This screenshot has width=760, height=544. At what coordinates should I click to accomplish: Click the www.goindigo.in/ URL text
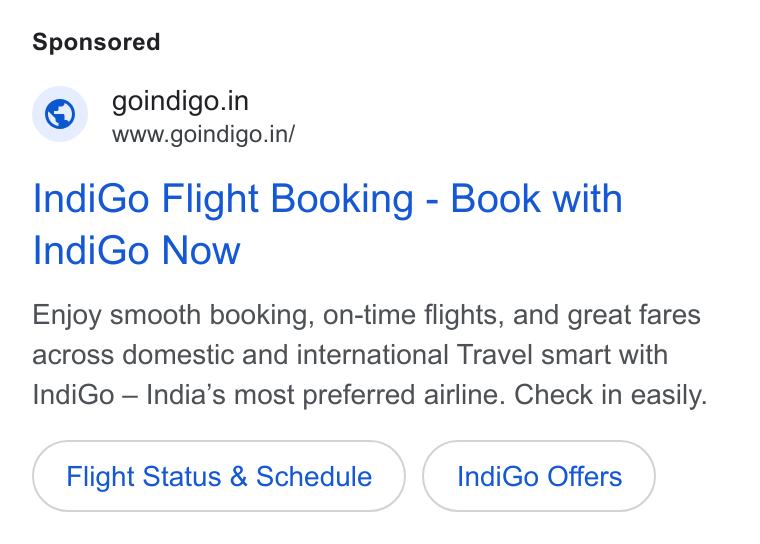coord(203,134)
